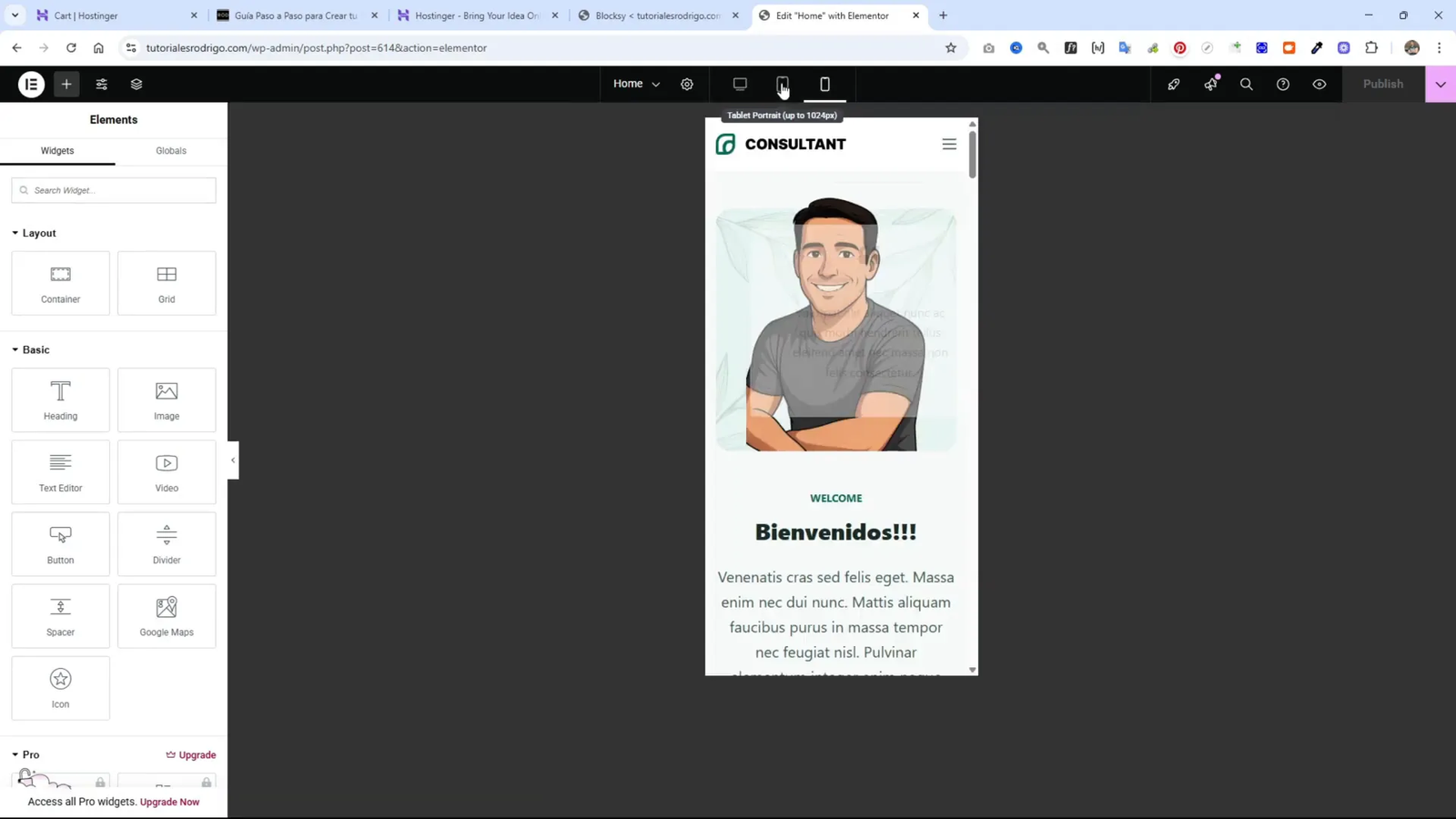The height and width of the screenshot is (819, 1456).
Task: Open the Finder search icon
Action: click(x=1246, y=84)
